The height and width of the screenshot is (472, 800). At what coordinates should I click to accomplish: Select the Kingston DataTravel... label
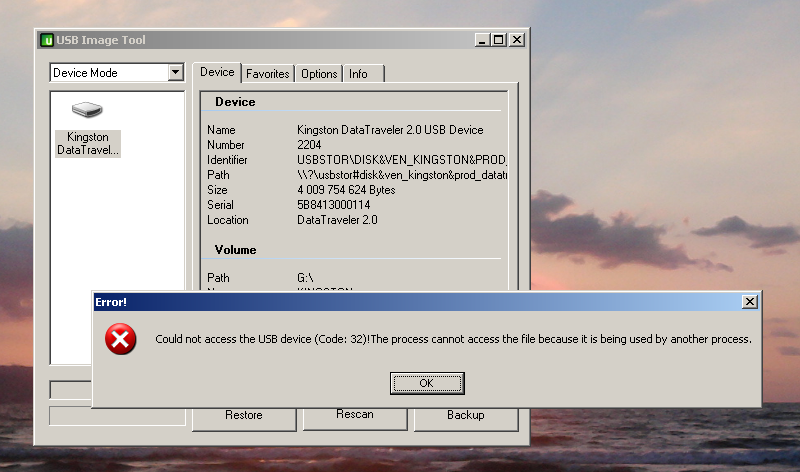tap(88, 143)
